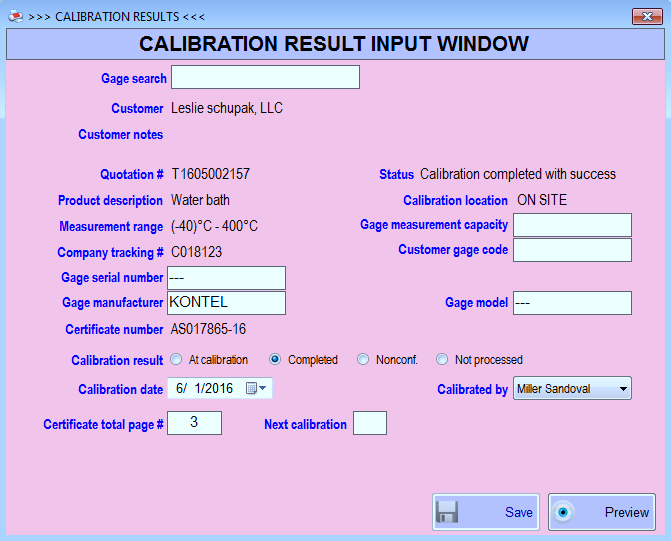Click quotation number T1605002157
This screenshot has height=541, width=671.
click(211, 174)
